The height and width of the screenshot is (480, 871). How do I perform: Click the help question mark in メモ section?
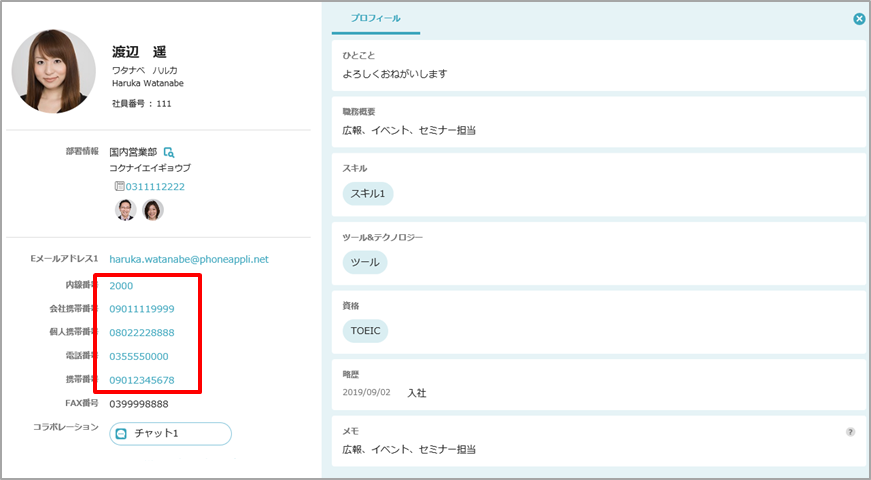[x=850, y=432]
